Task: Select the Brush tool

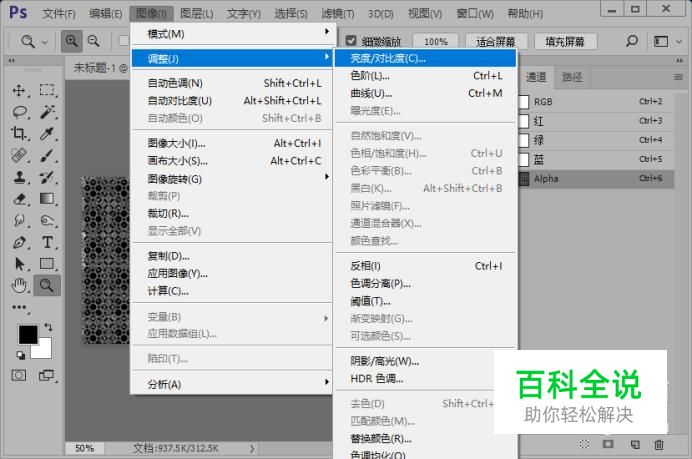Action: (x=47, y=155)
